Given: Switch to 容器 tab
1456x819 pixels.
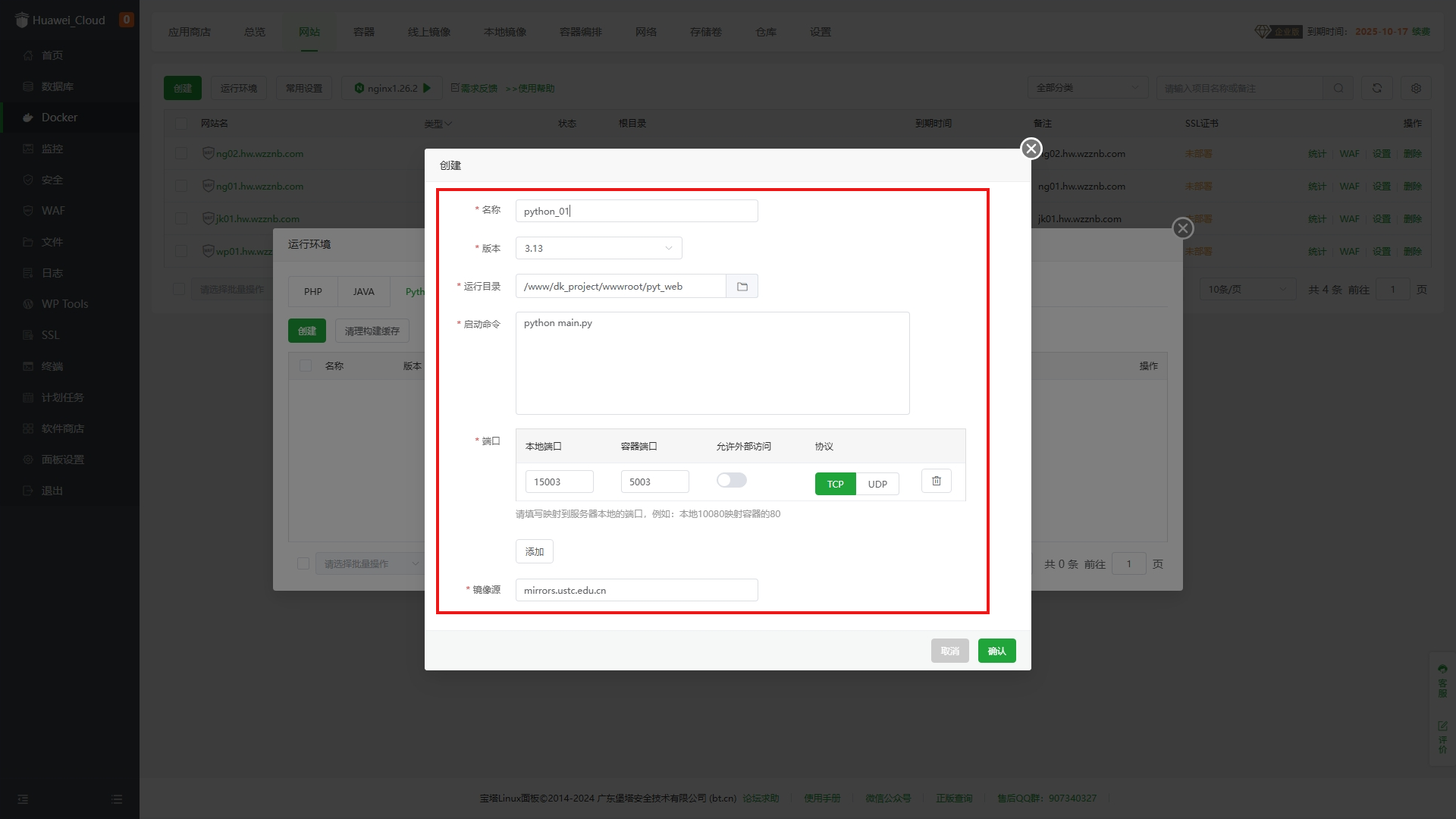Looking at the screenshot, I should [x=364, y=32].
